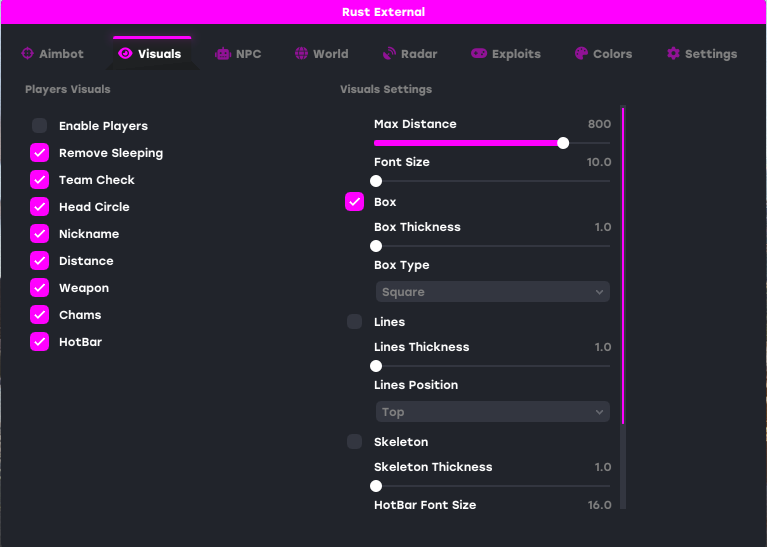The image size is (767, 547).
Task: Click the chevron arrow on Square dropdown
Action: click(599, 292)
